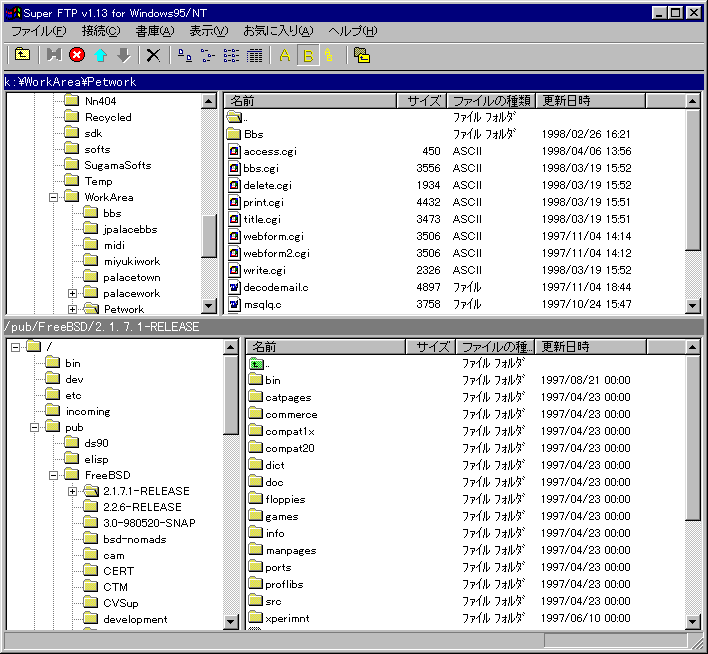The height and width of the screenshot is (654, 708).
Task: Click the gray download arrow icon
Action: tap(123, 56)
